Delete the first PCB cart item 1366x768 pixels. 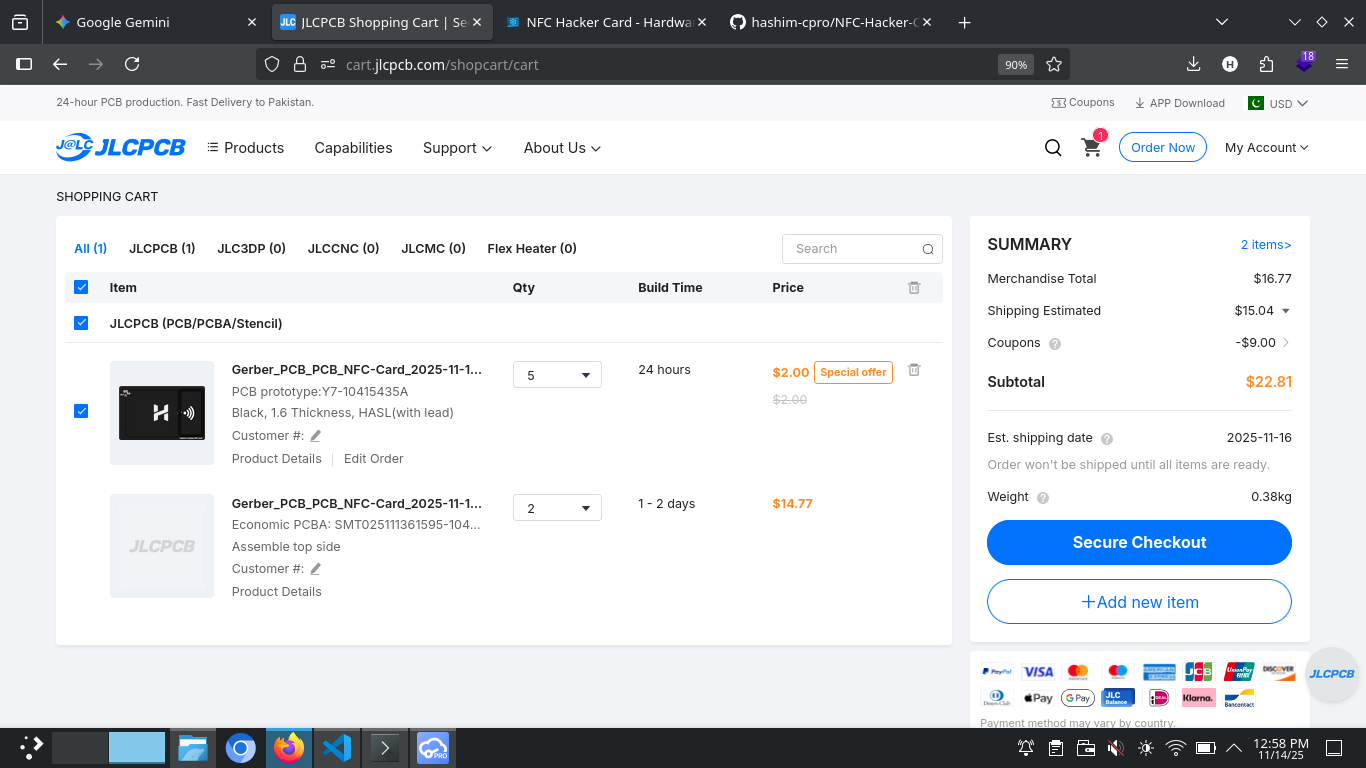point(913,370)
